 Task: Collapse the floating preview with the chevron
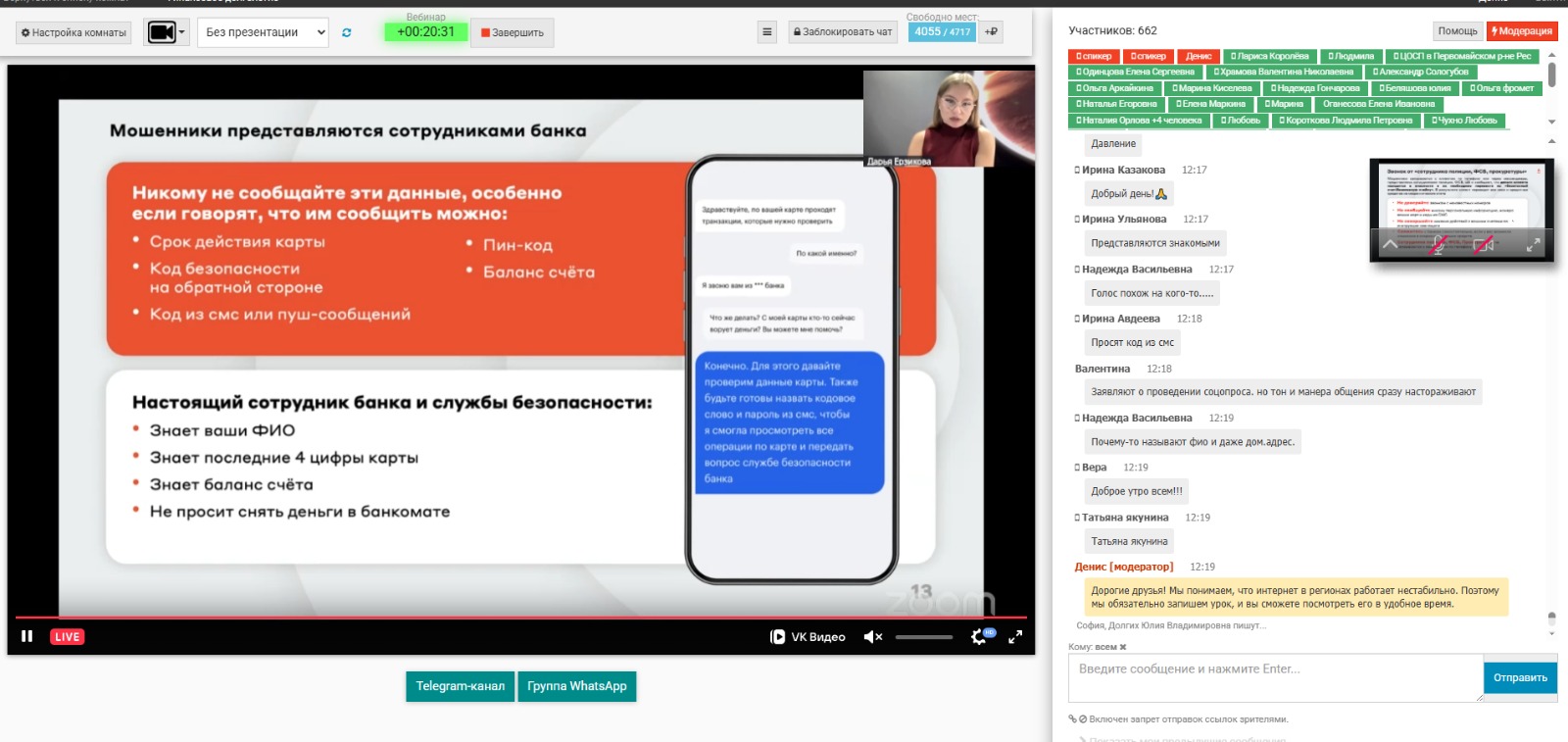[x=1390, y=244]
